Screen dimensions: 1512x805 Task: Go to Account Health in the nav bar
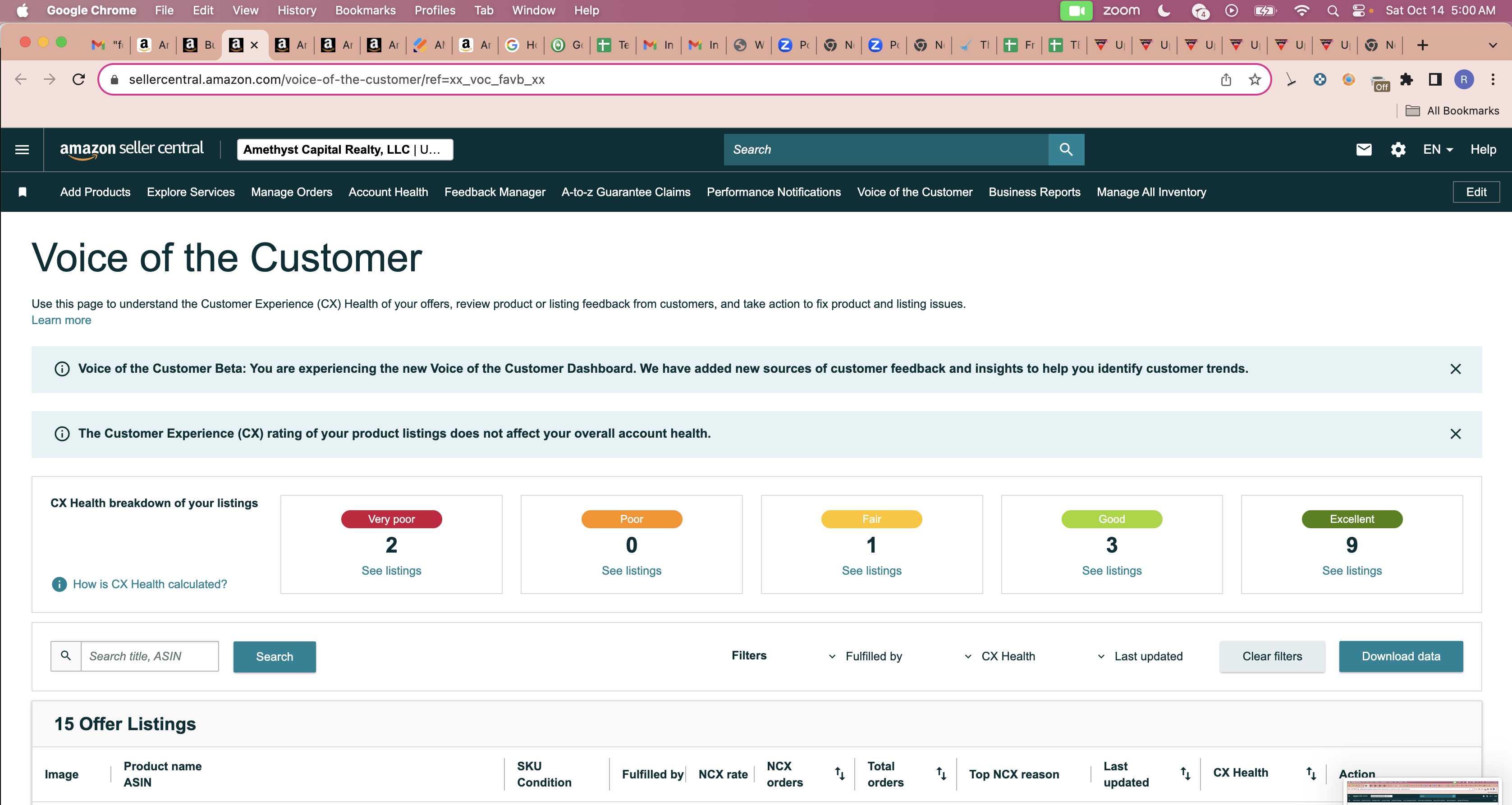[388, 192]
